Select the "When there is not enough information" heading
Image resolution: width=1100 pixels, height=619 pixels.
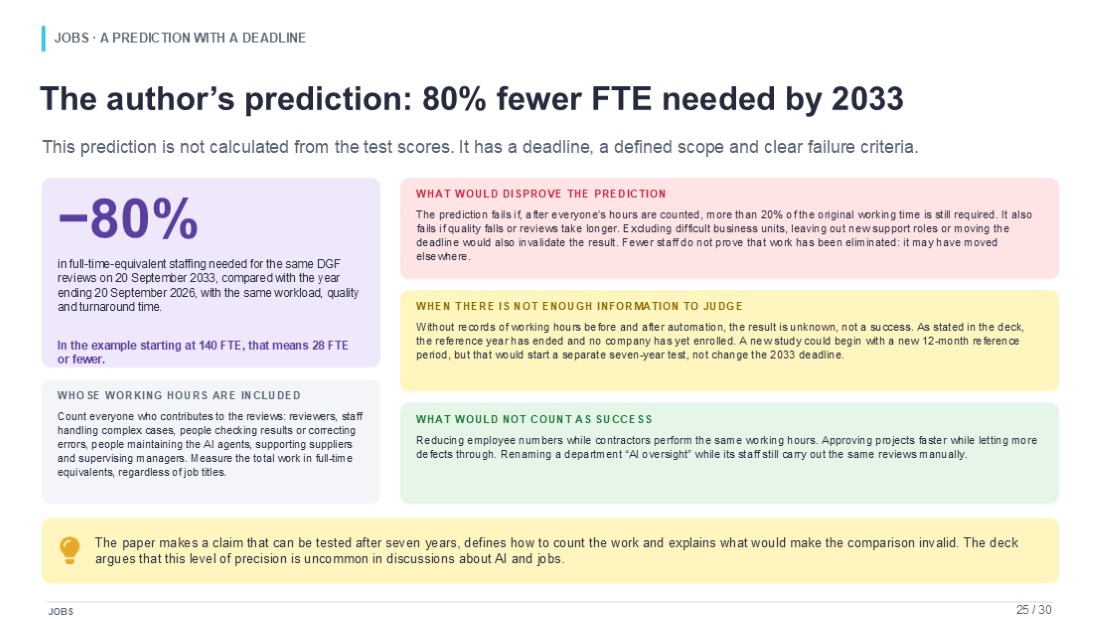click(x=579, y=306)
